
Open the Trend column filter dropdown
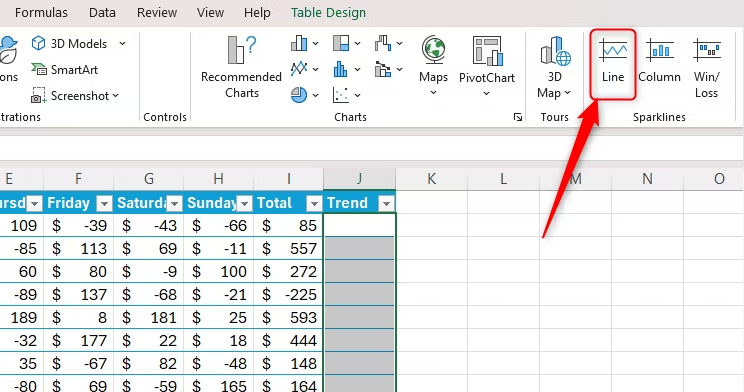click(386, 204)
